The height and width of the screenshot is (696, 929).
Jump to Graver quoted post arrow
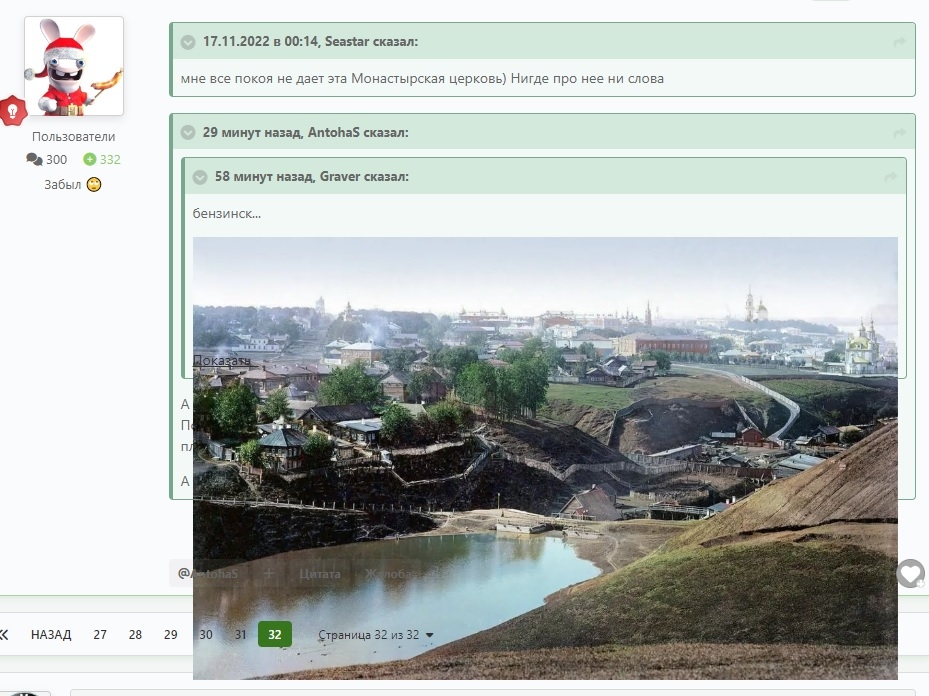(890, 177)
